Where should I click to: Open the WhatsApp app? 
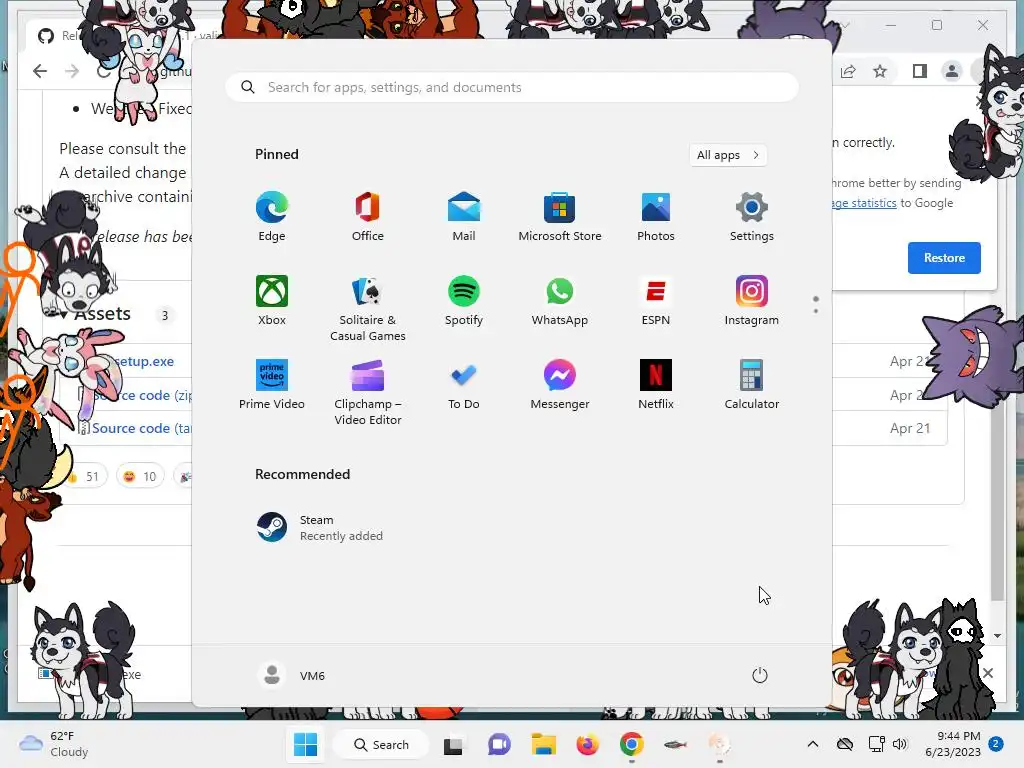click(x=560, y=300)
